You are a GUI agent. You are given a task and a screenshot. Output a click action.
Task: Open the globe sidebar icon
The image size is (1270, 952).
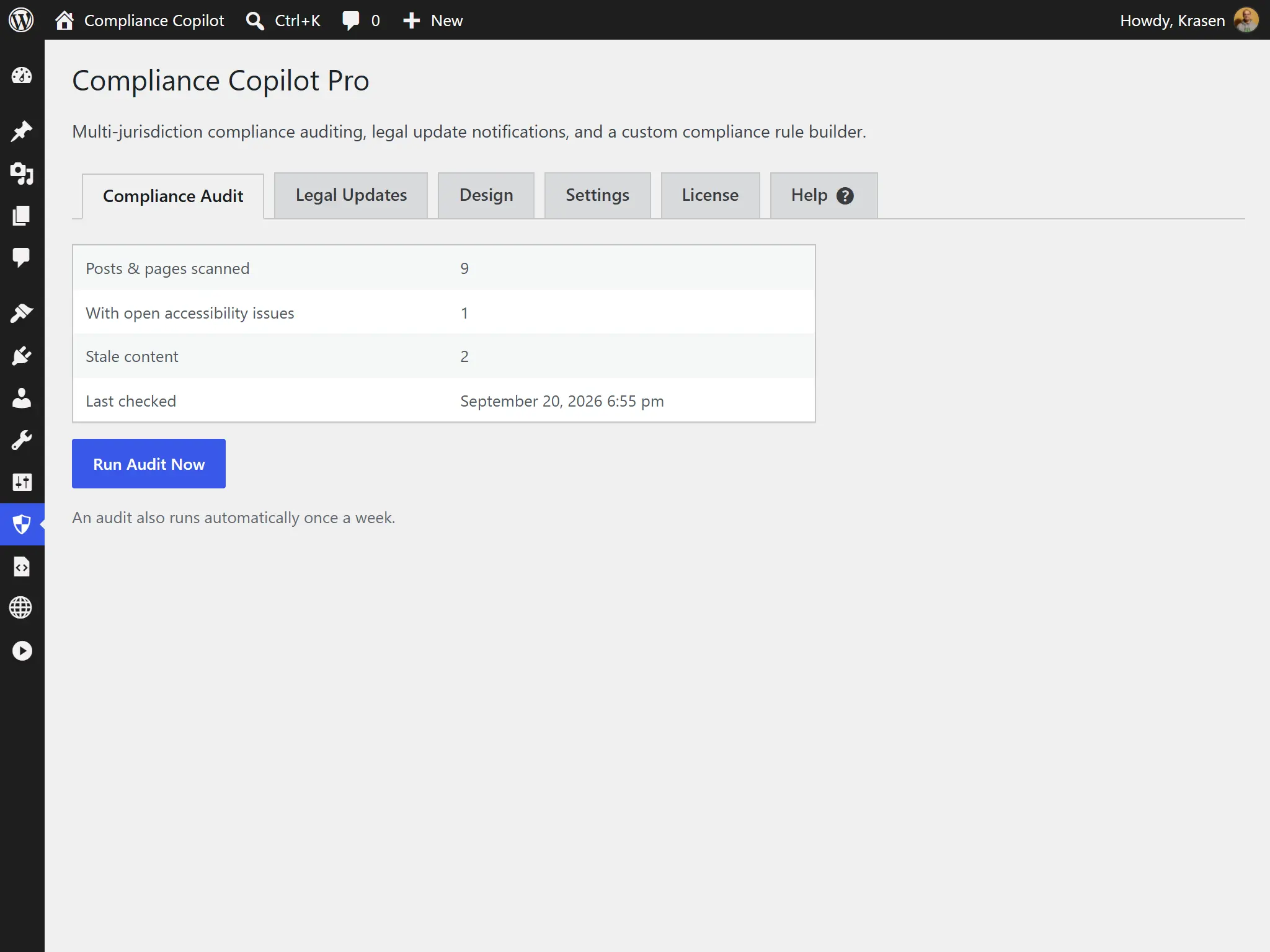point(22,608)
